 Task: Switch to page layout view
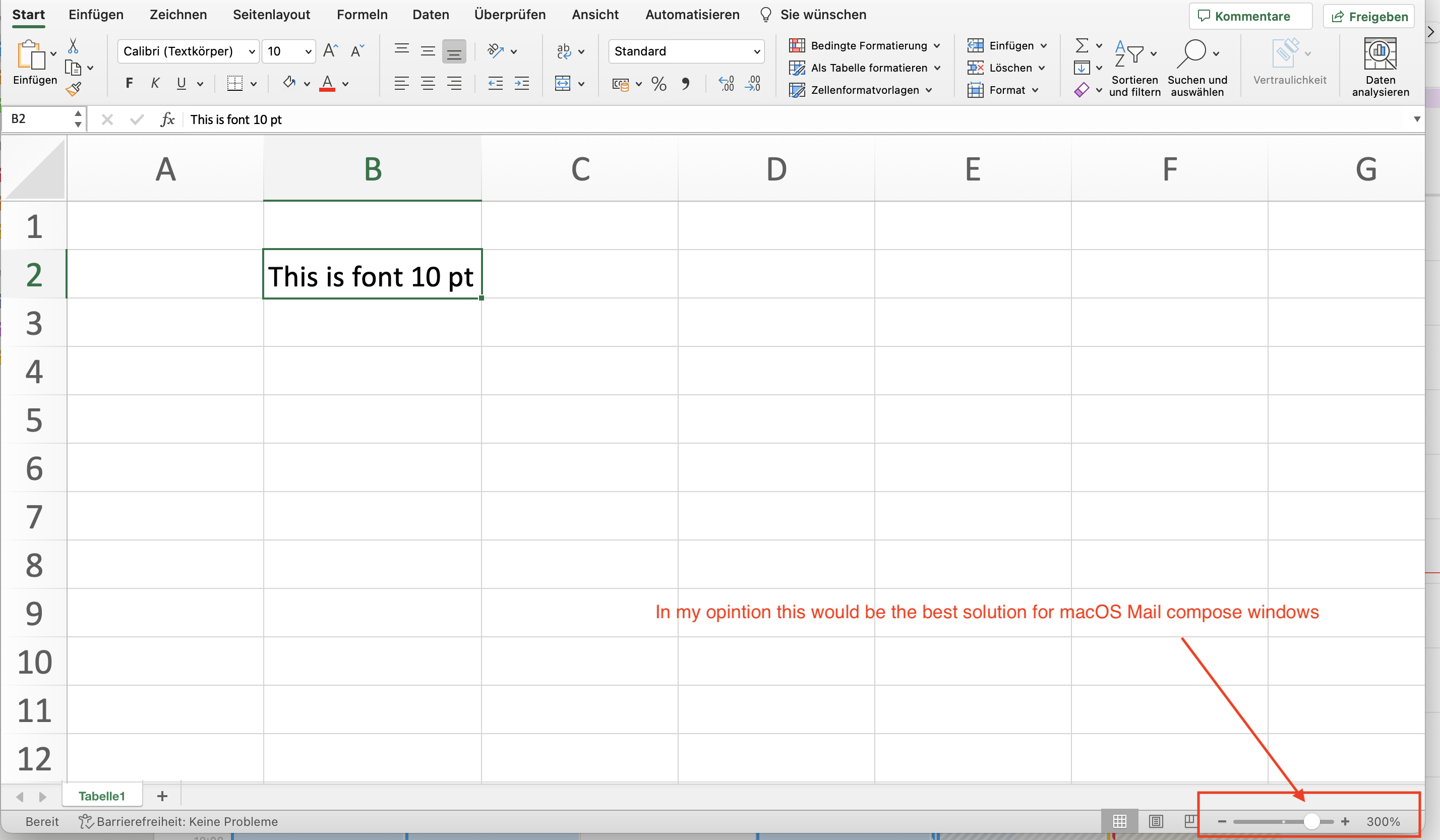click(x=1156, y=821)
